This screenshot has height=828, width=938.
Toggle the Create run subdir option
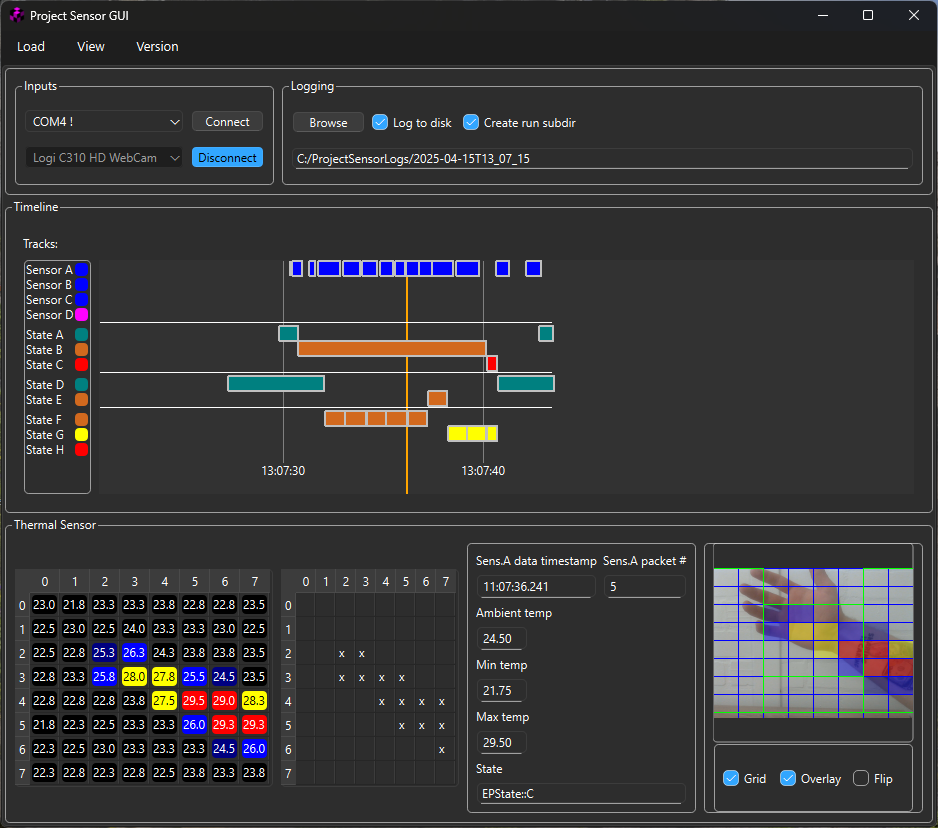tap(471, 122)
